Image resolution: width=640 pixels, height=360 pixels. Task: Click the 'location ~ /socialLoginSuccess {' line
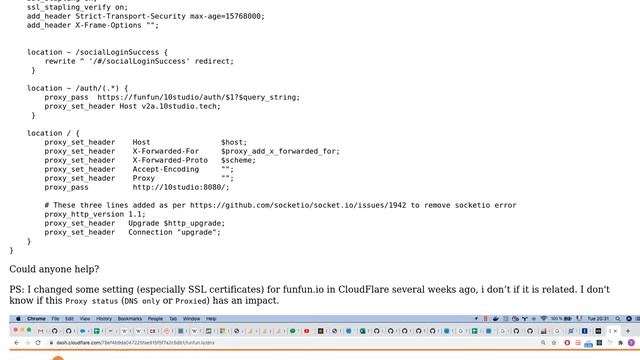click(97, 52)
